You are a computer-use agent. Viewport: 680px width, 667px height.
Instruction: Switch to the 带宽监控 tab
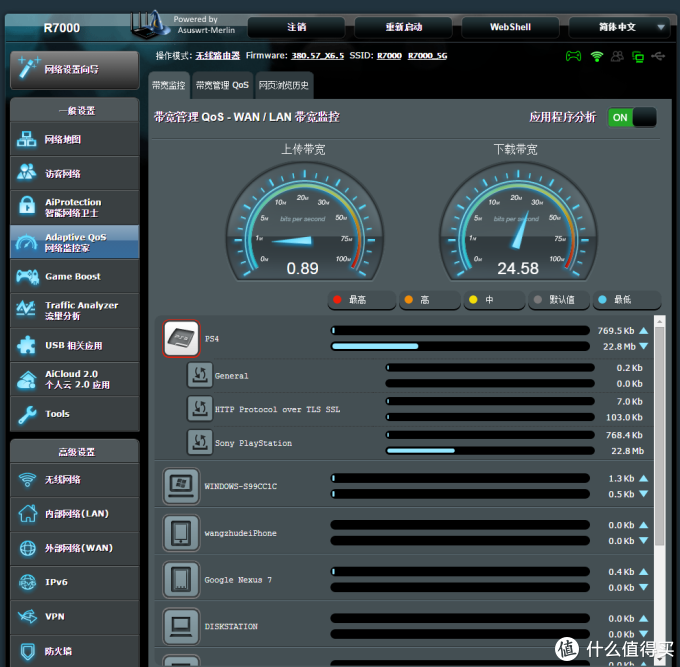coord(168,86)
